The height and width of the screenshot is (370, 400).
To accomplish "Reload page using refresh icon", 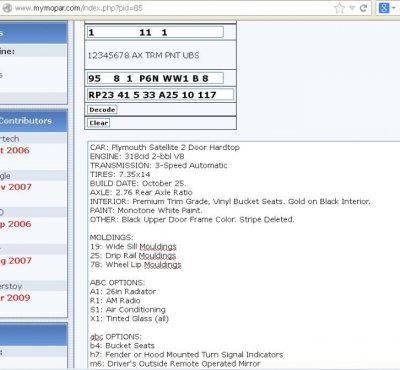I will point(364,8).
